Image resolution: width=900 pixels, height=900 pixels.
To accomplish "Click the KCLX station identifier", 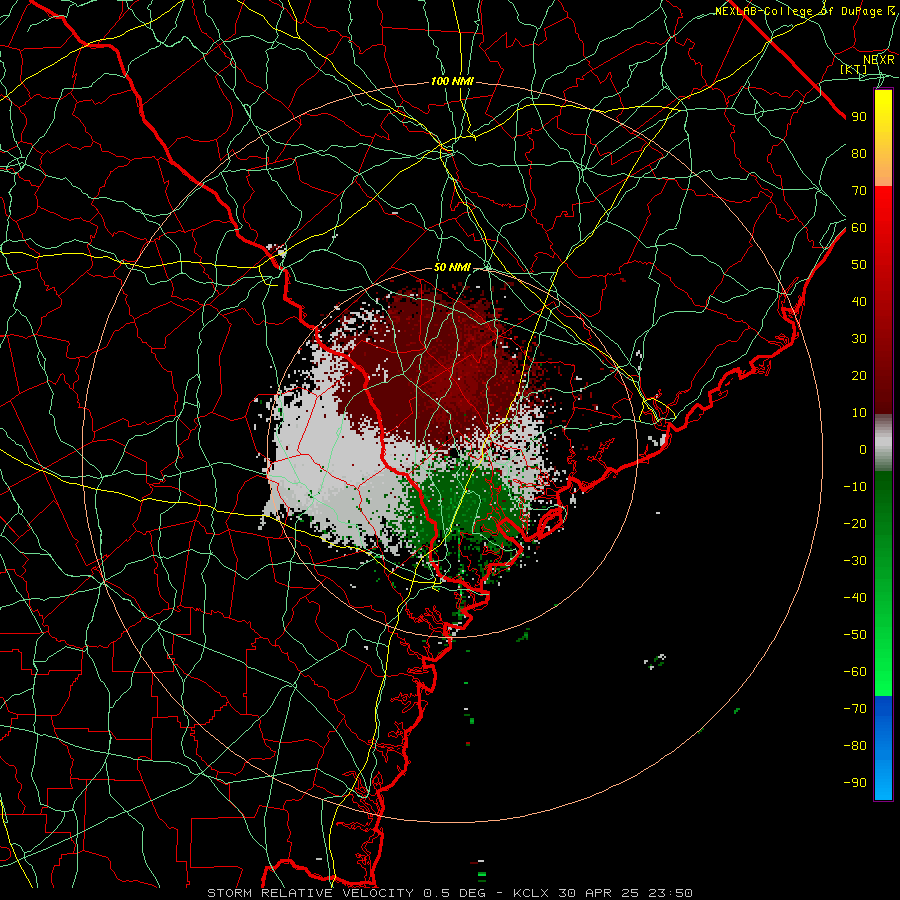I will (x=531, y=893).
